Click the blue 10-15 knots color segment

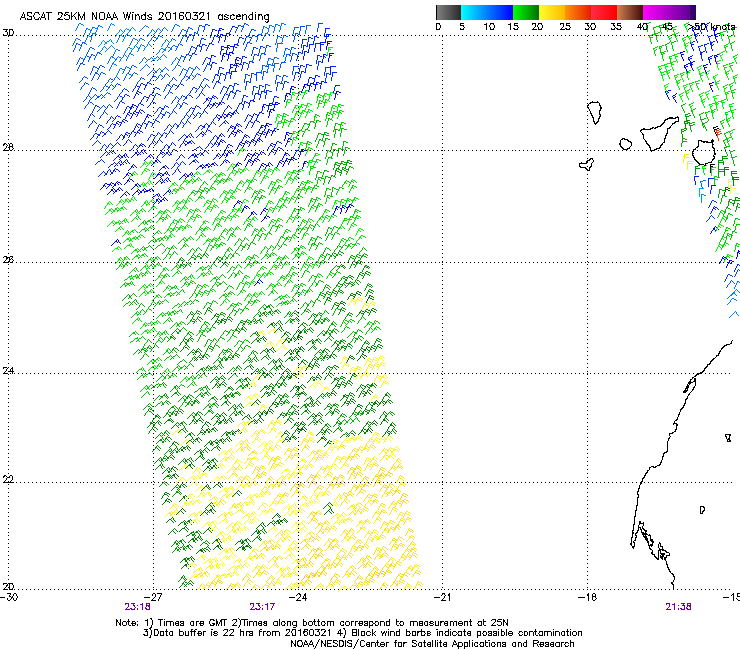click(x=500, y=12)
